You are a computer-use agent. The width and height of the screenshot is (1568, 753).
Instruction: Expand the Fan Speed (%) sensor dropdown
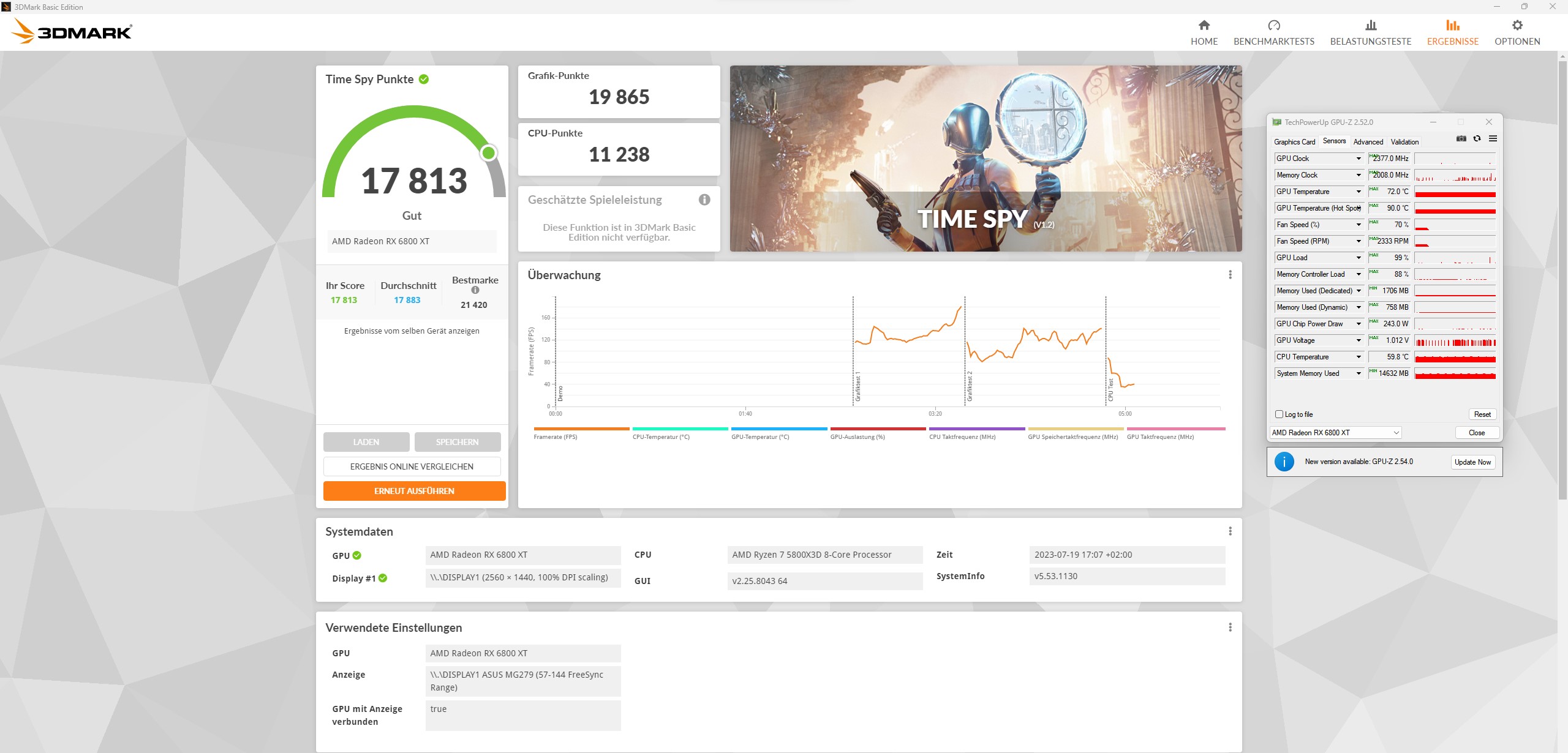click(x=1358, y=225)
